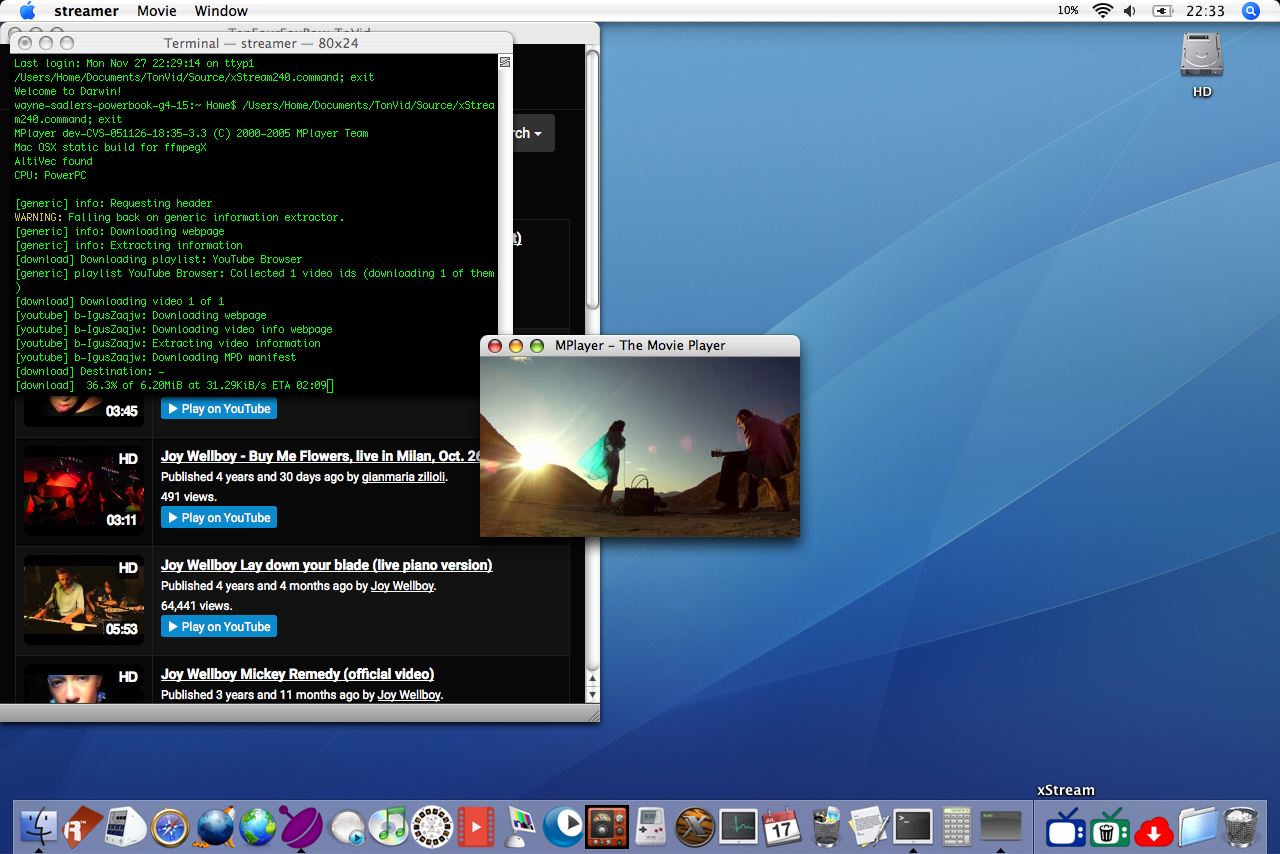Click the red cloud download dock icon

click(x=1153, y=830)
